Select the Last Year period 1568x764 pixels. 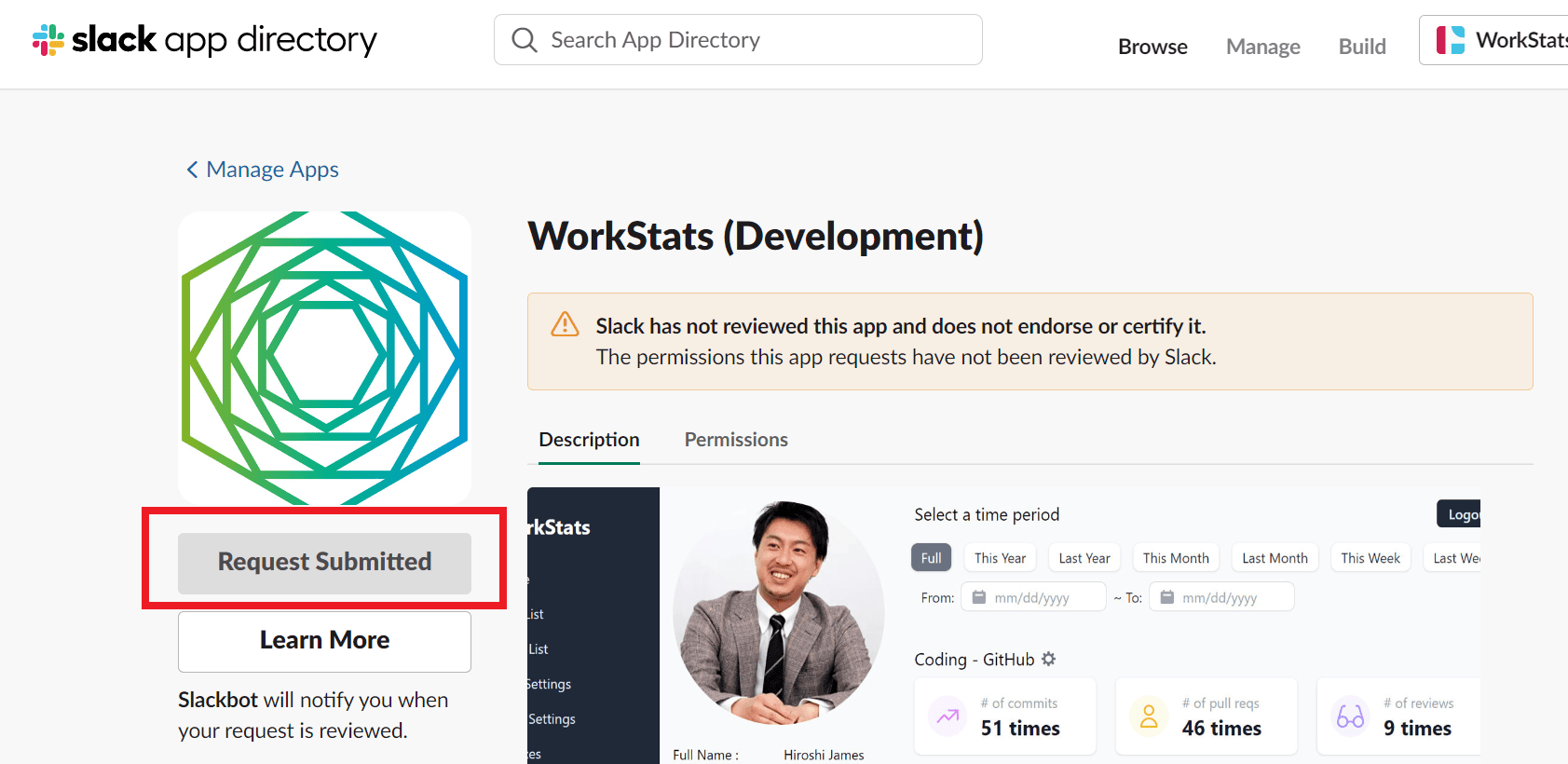1084,557
